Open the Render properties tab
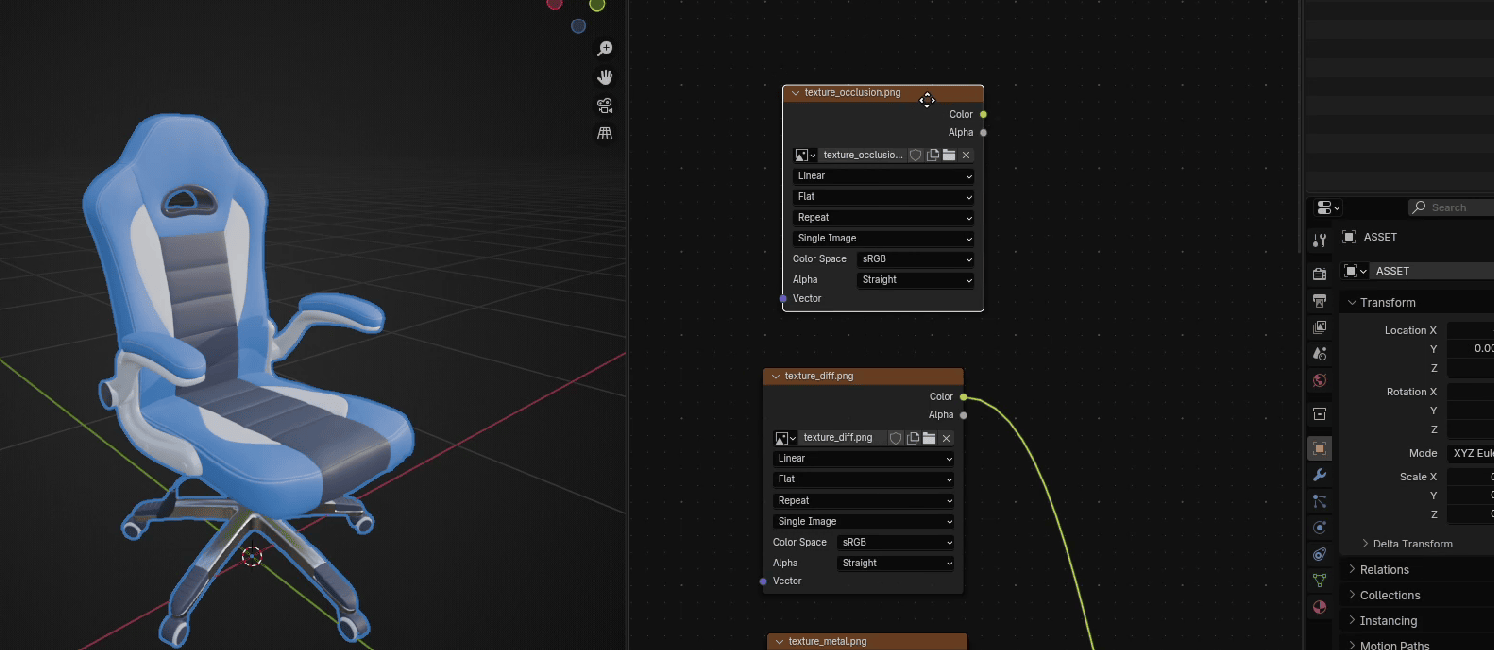The image size is (1494, 650). pyautogui.click(x=1319, y=274)
